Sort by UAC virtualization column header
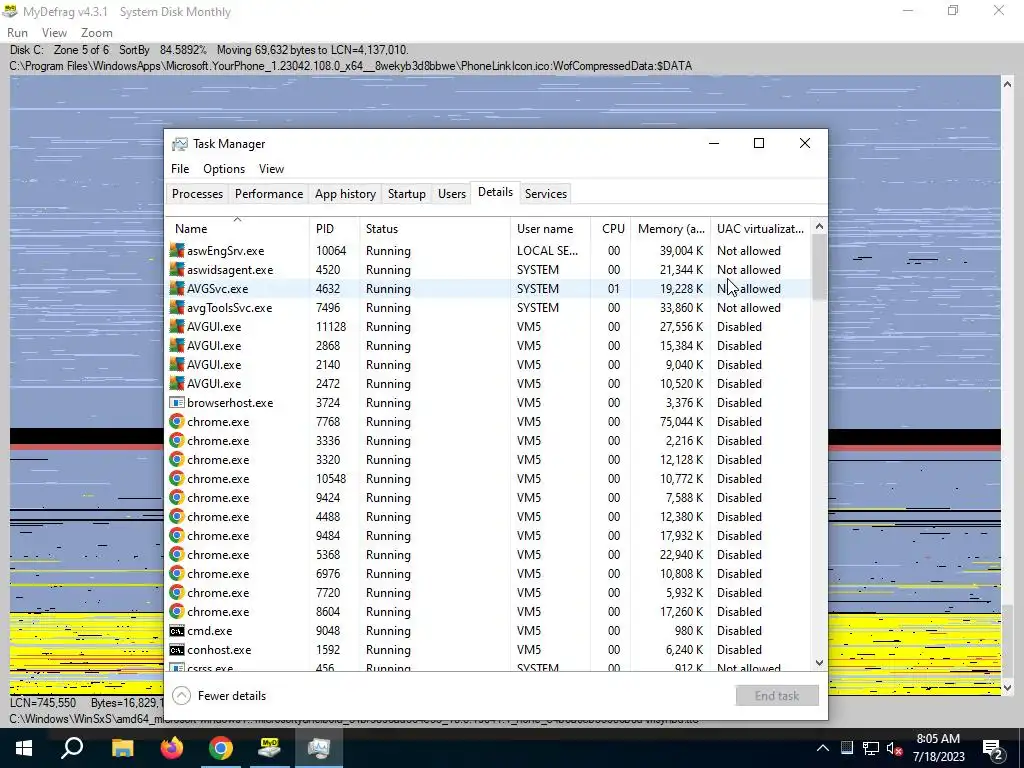 [761, 229]
